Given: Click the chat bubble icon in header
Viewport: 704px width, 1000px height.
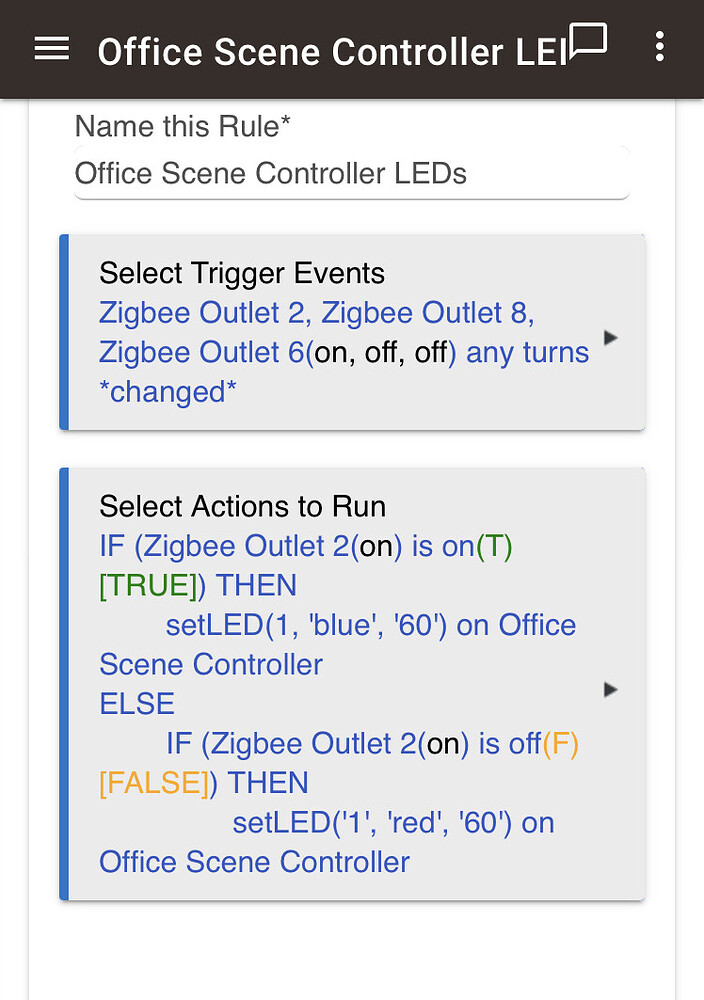Looking at the screenshot, I should tap(588, 42).
